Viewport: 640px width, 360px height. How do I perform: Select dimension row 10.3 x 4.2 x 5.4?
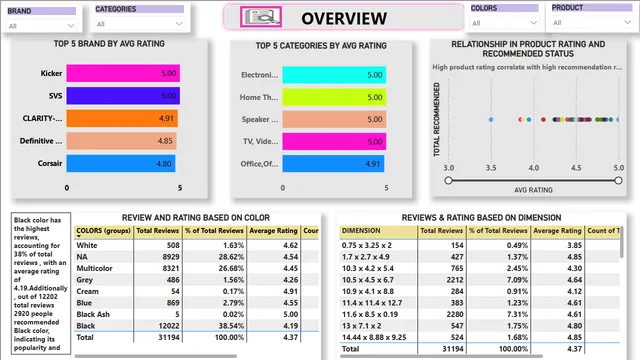point(479,268)
